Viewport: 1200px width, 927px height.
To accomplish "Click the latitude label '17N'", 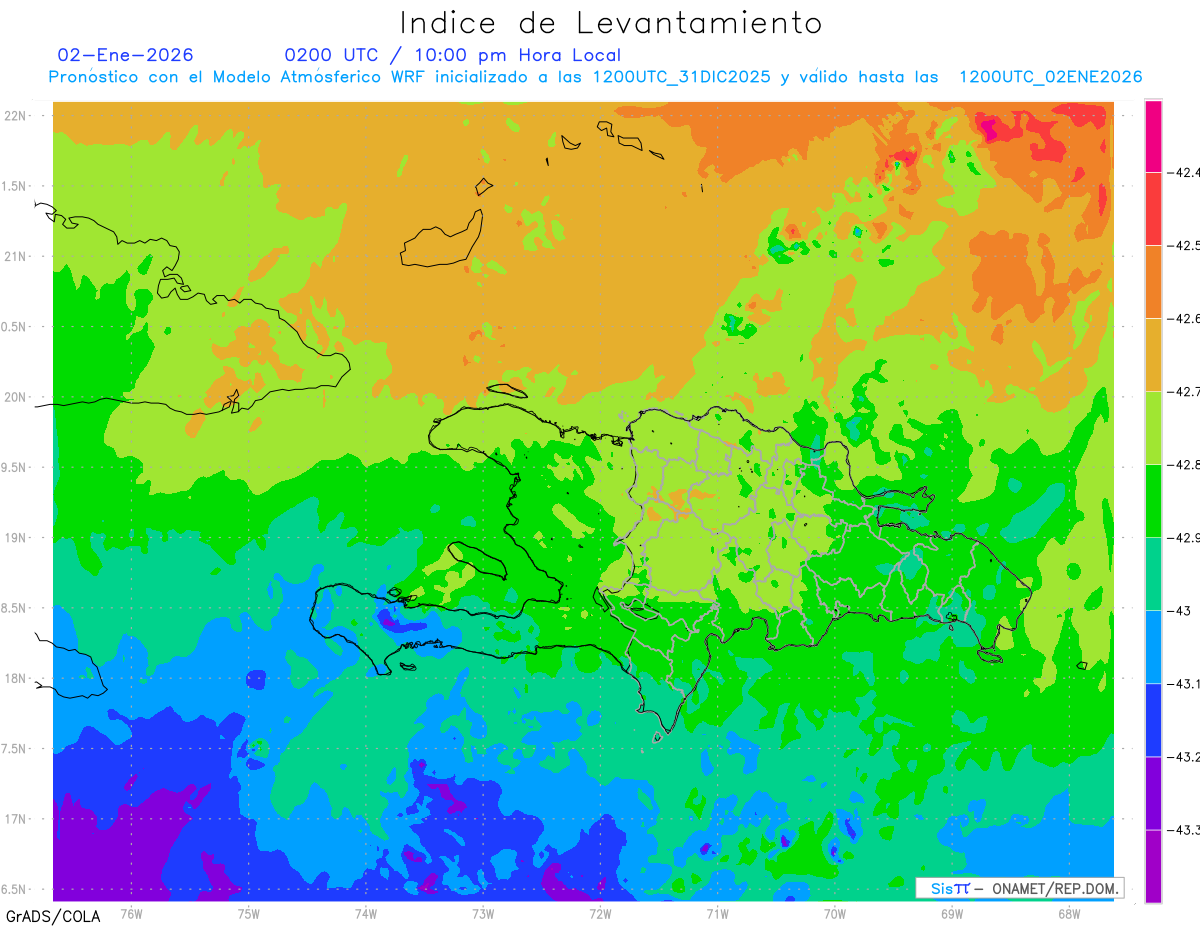I will point(16,819).
